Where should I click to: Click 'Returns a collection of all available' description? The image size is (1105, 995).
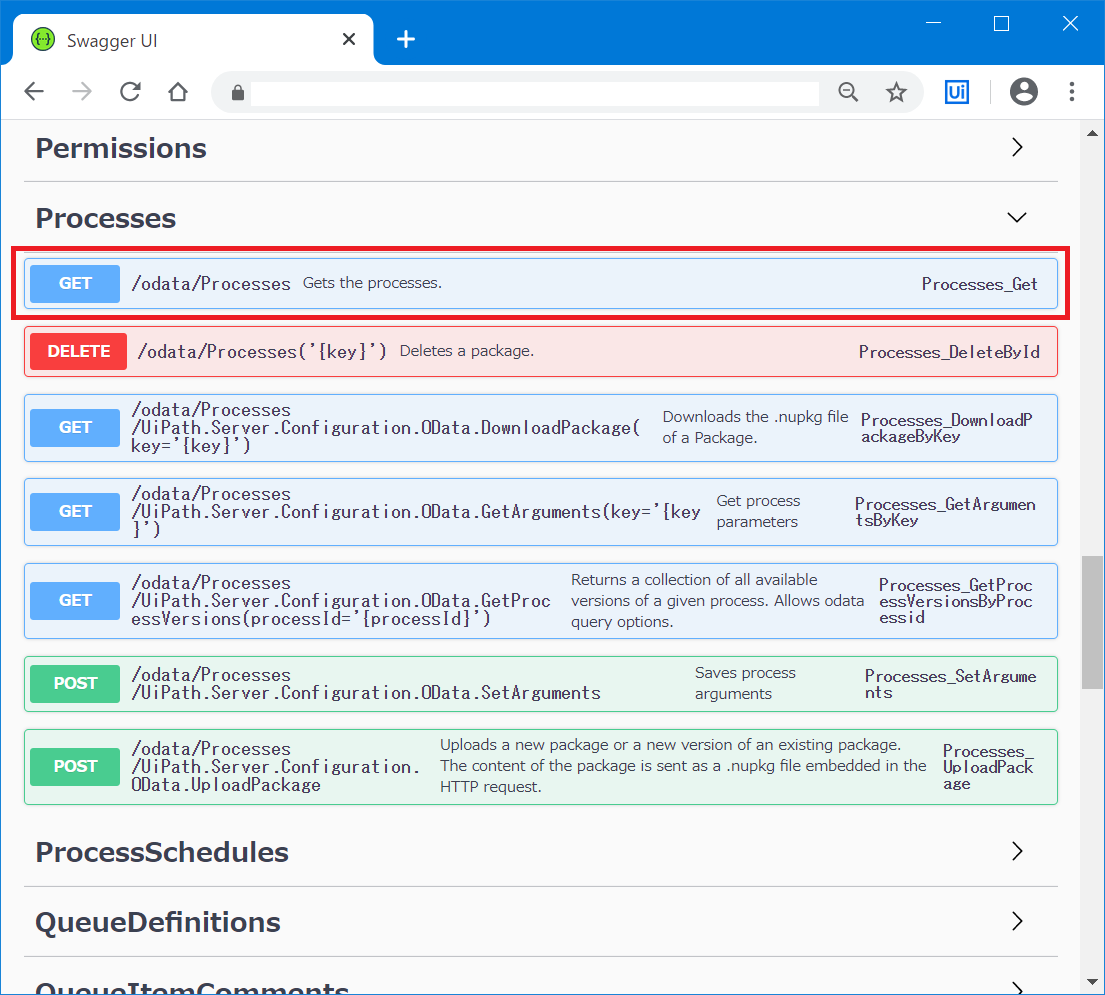pyautogui.click(x=717, y=600)
